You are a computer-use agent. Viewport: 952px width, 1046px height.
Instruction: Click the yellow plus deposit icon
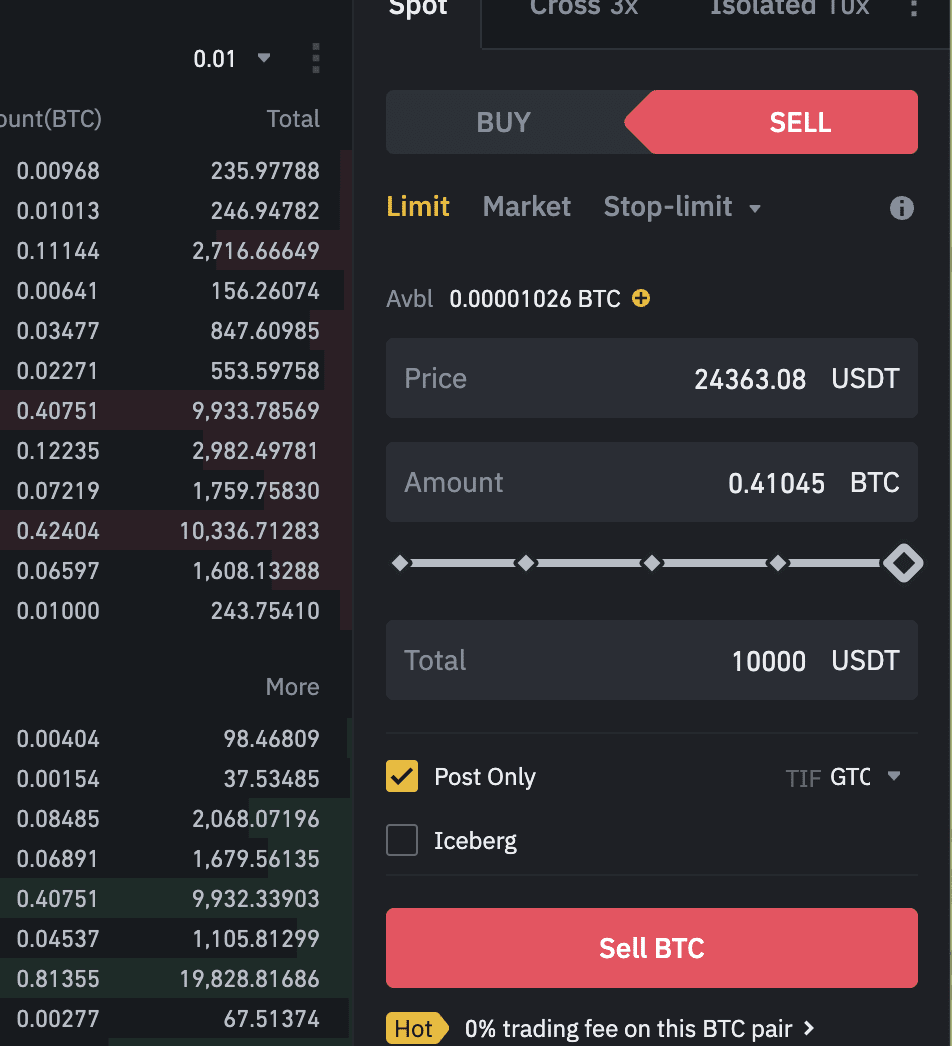coord(641,298)
